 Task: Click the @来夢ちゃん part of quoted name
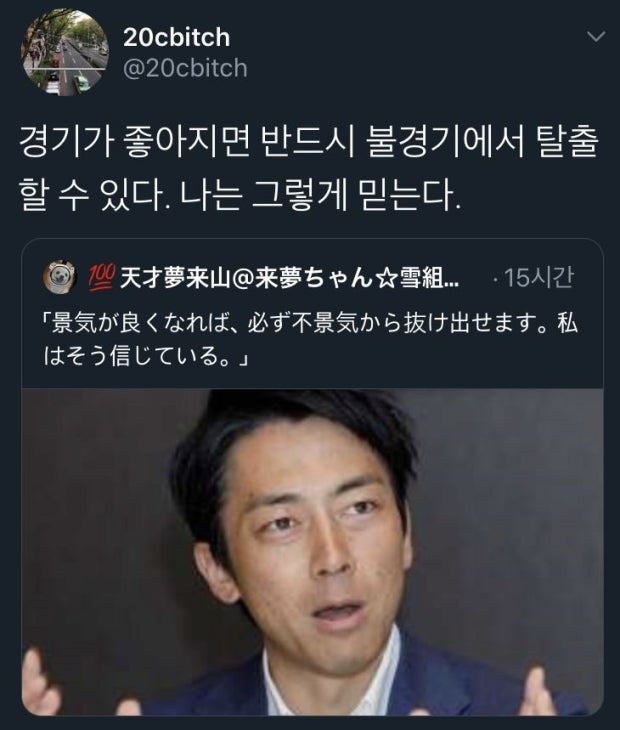[303, 278]
